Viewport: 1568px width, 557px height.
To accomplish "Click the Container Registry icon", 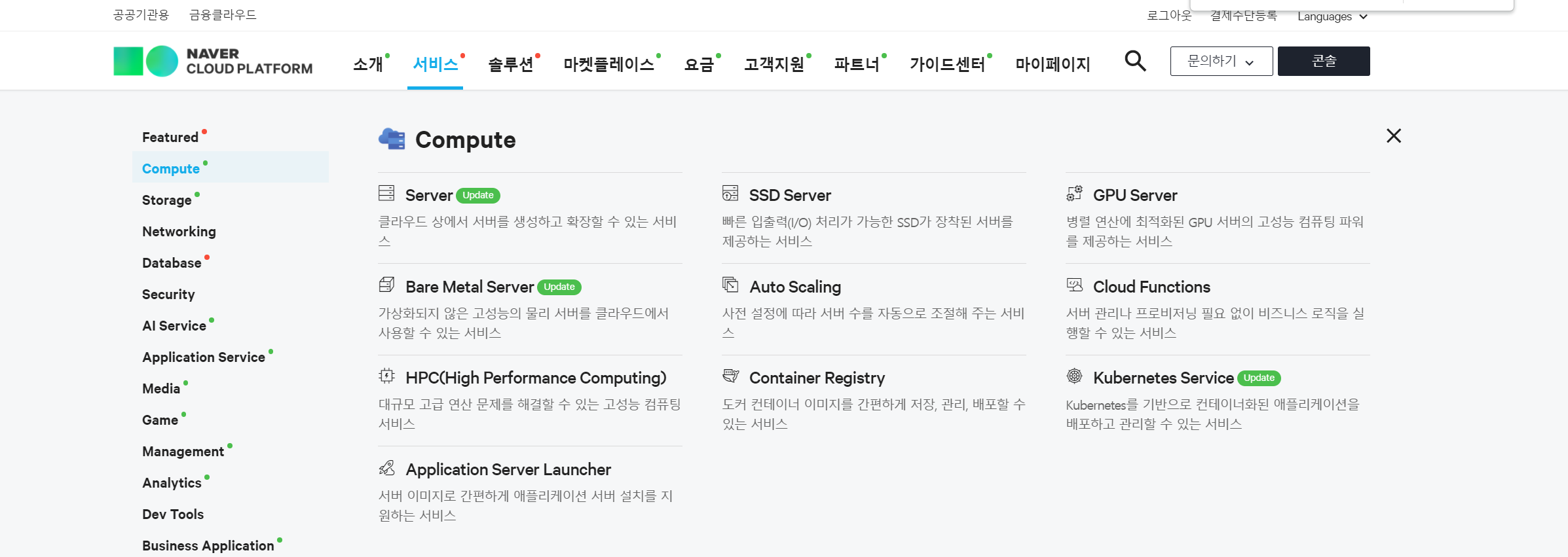I will pos(730,376).
